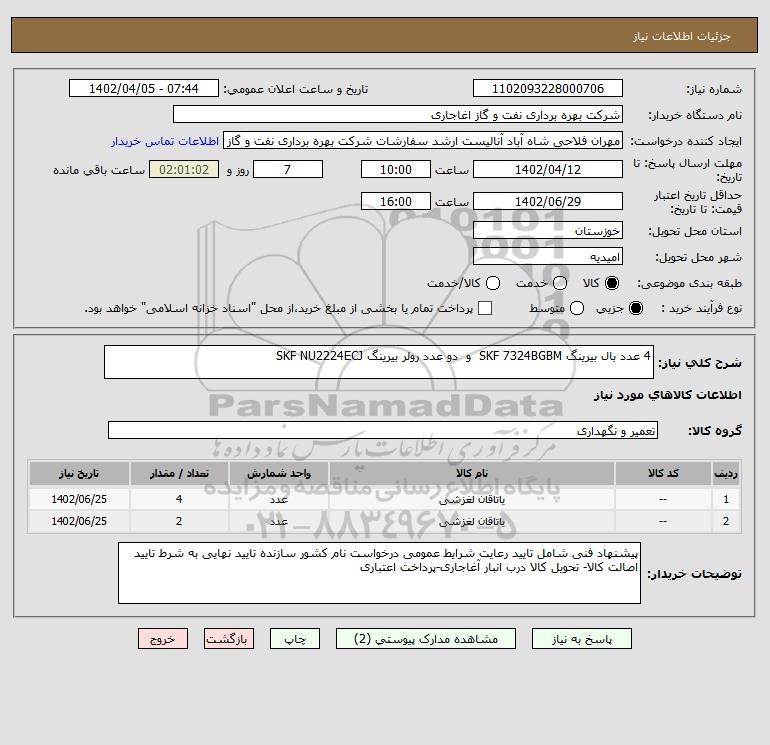Select the خدمت radio button
The image size is (770, 745).
(x=560, y=283)
